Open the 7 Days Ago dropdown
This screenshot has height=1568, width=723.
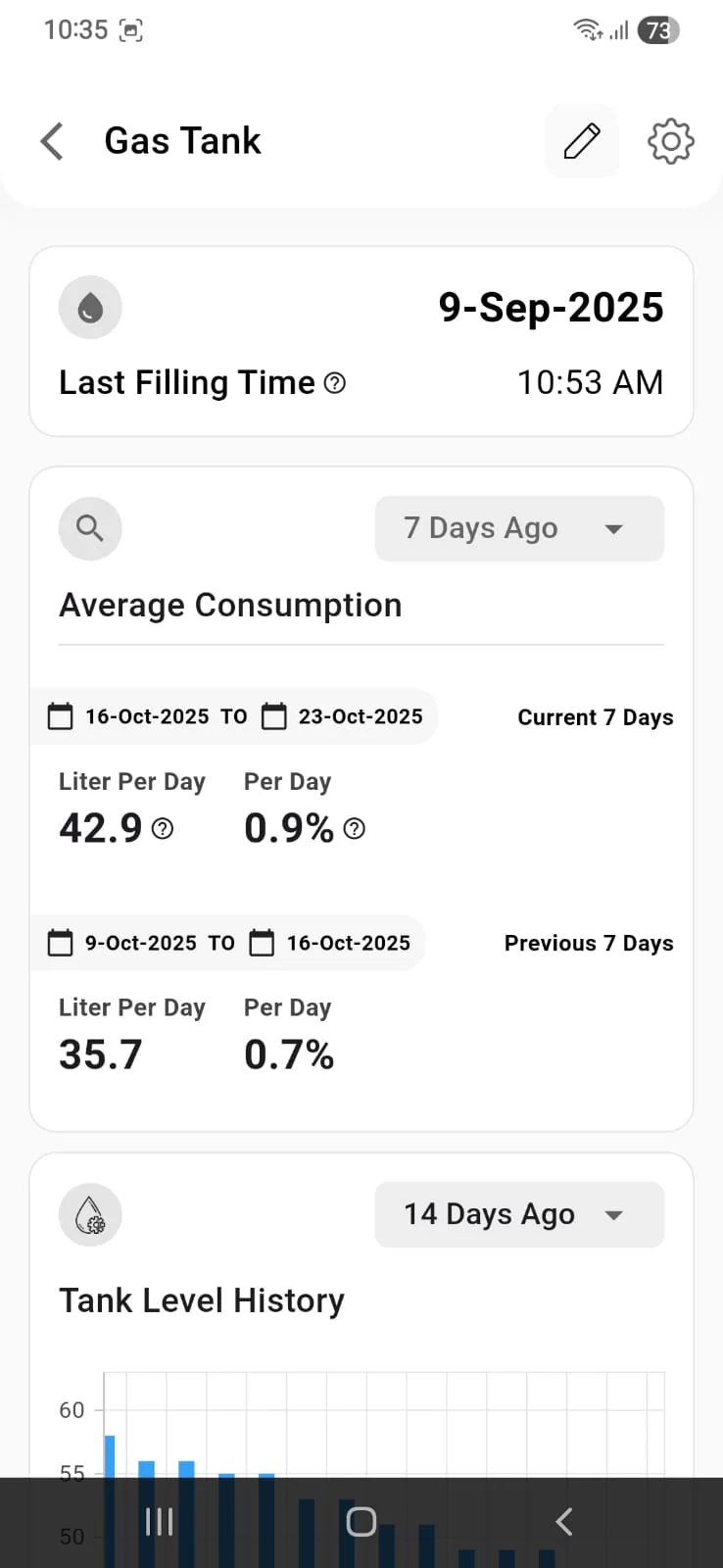(x=519, y=528)
